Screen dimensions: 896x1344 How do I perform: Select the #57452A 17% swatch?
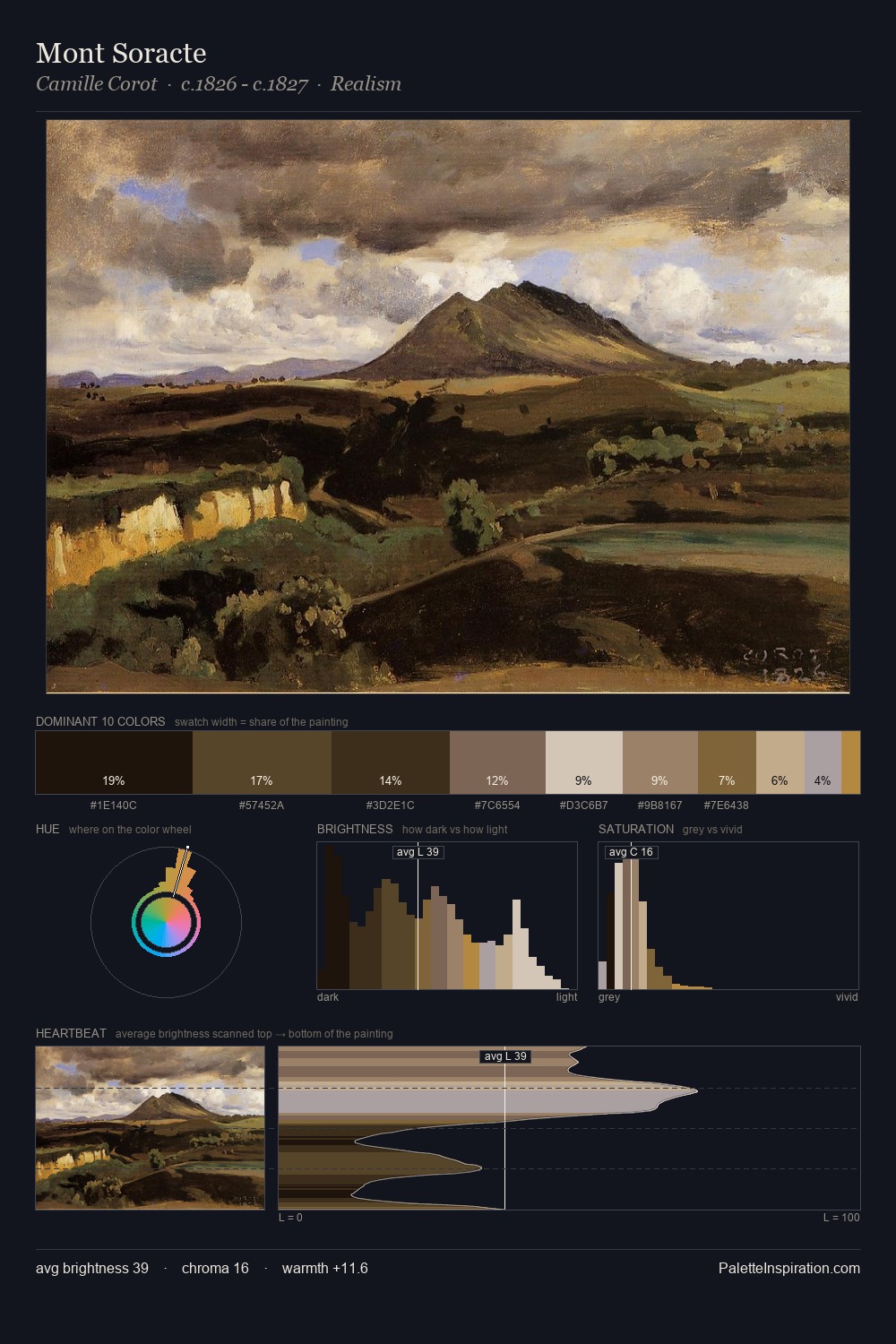[262, 762]
